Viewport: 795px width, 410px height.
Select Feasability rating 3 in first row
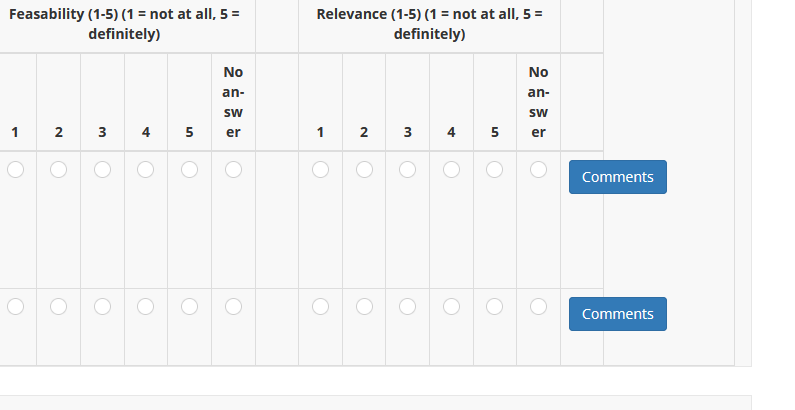tap(102, 170)
